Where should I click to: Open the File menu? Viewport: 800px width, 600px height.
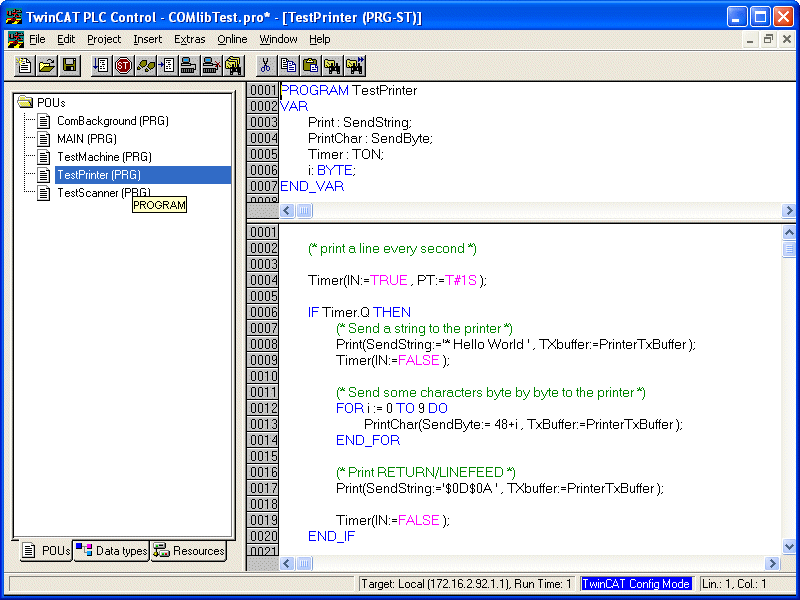[37, 39]
